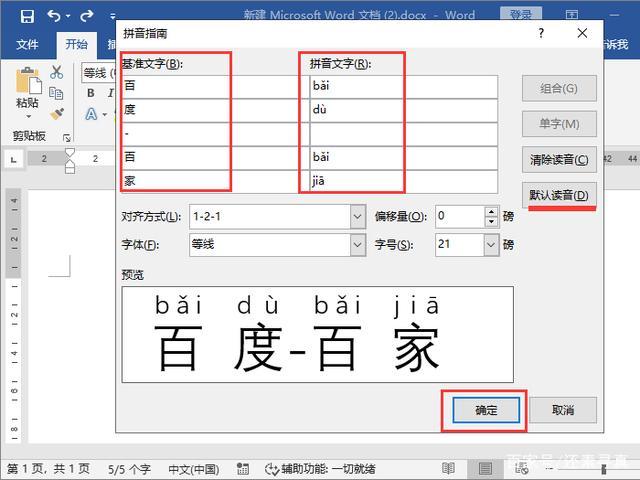Click the Cut scissors icon

pyautogui.click(x=56, y=72)
